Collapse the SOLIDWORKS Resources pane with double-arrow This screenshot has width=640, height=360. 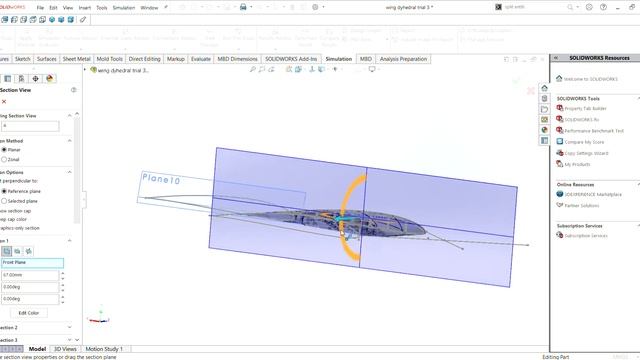tap(556, 58)
